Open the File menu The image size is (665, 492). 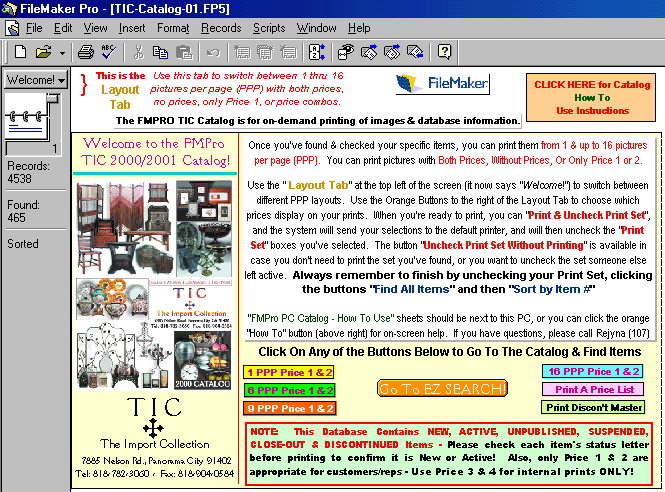(34, 28)
